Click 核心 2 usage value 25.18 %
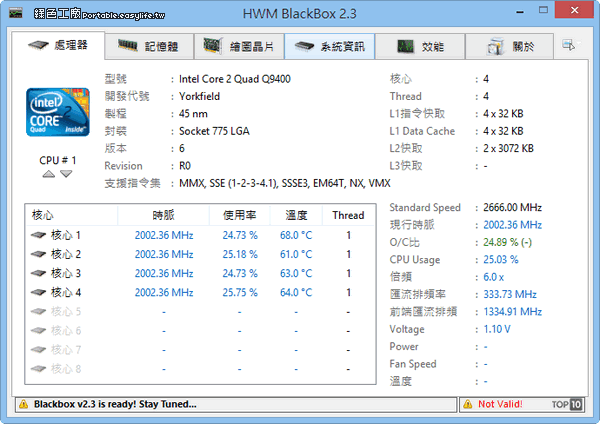This screenshot has width=600, height=424. click(240, 254)
